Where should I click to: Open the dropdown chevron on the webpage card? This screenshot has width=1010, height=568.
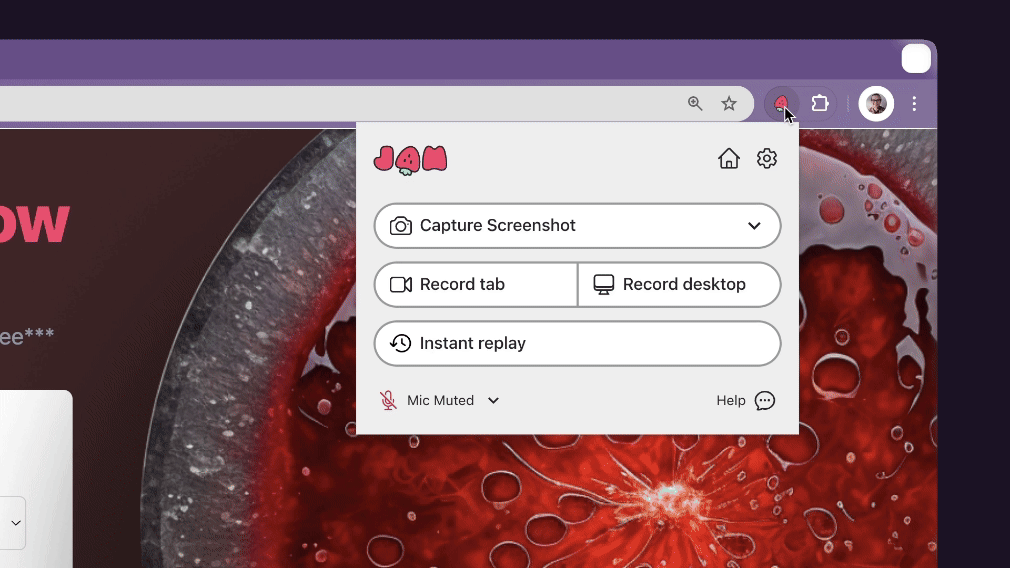16,523
